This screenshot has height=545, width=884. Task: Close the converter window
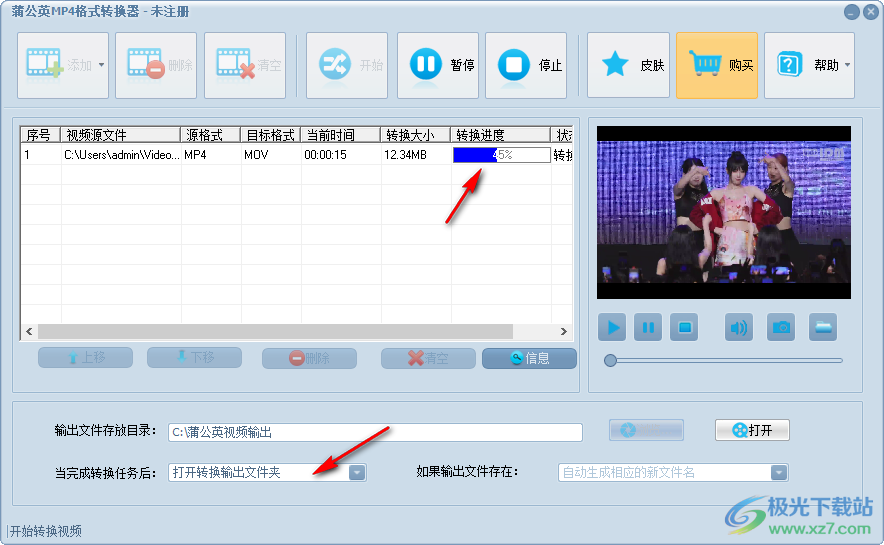point(872,12)
